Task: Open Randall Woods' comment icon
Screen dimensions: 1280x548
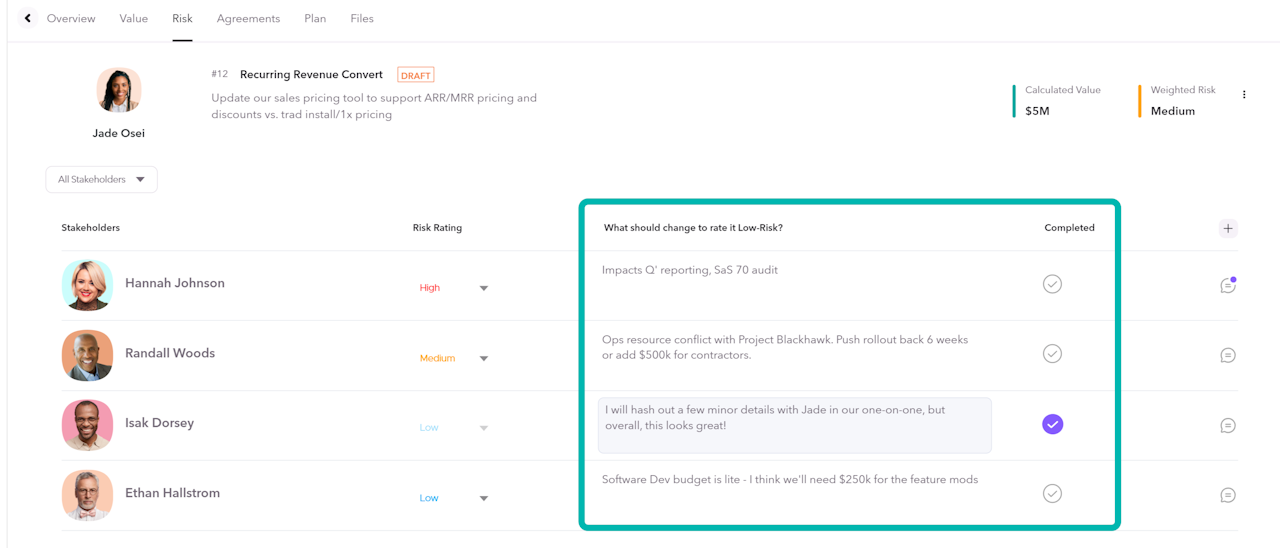Action: pos(1228,355)
